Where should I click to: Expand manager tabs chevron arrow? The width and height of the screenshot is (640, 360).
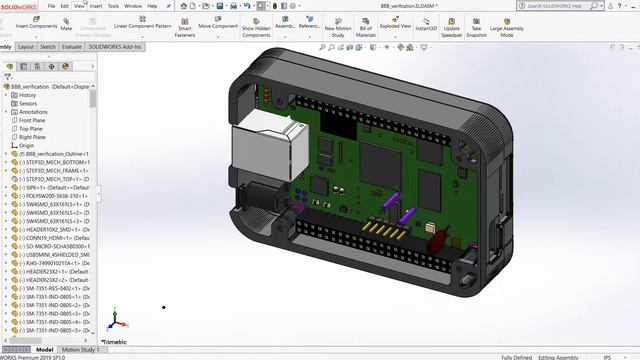click(92, 66)
